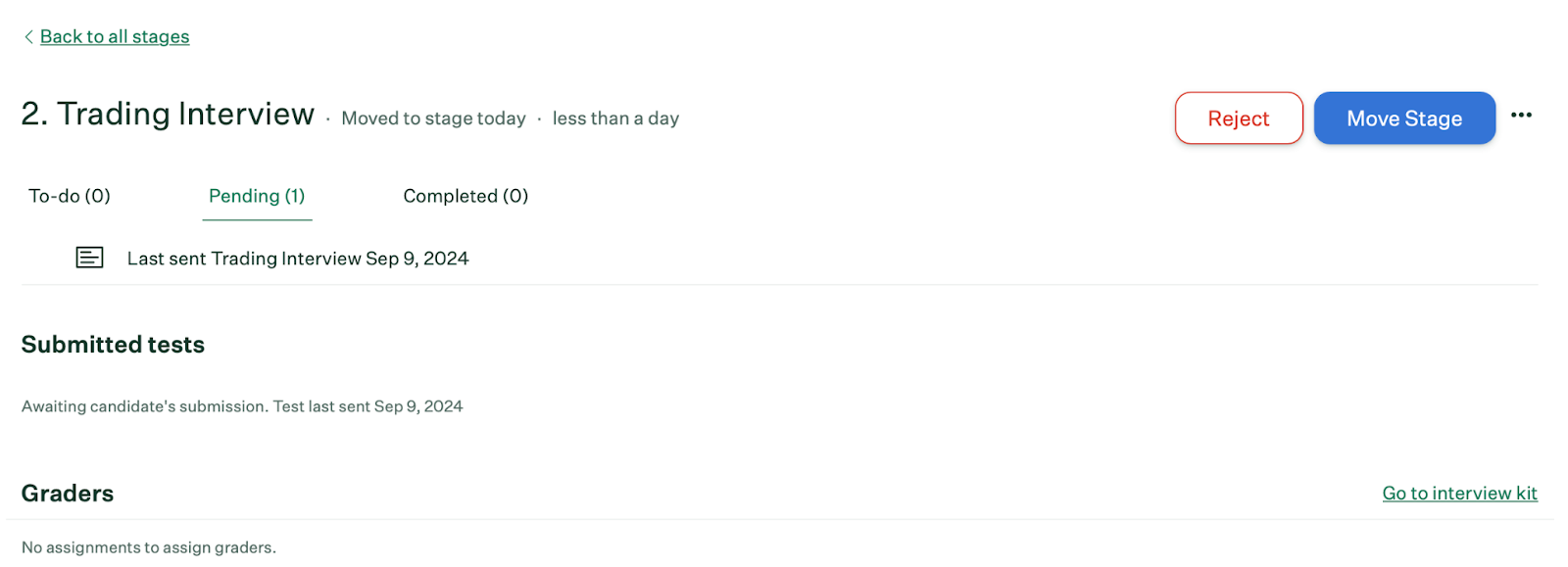Click the Submitted tests heading

pyautogui.click(x=113, y=345)
